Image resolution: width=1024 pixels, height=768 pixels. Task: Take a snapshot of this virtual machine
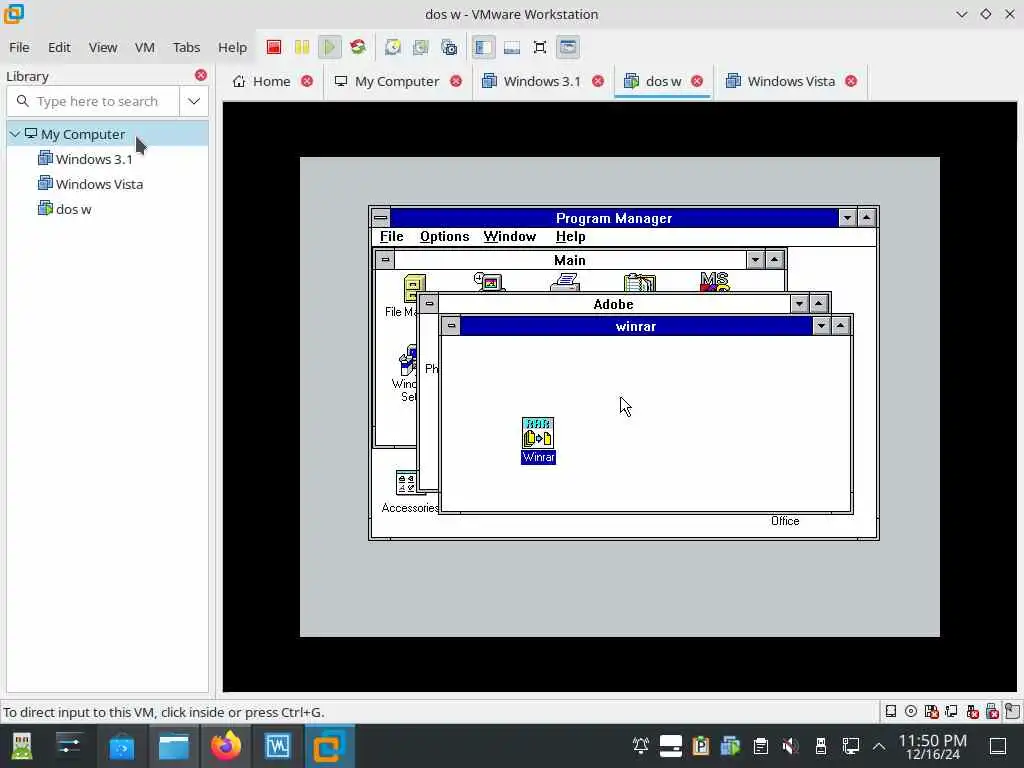point(392,47)
